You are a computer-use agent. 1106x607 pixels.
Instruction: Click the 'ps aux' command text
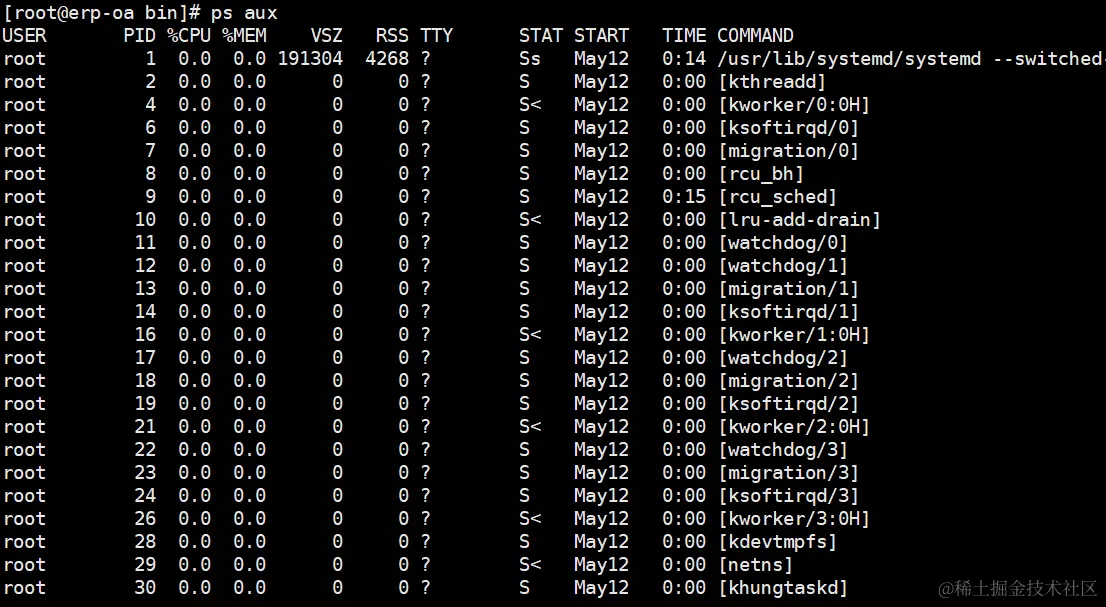coord(244,13)
